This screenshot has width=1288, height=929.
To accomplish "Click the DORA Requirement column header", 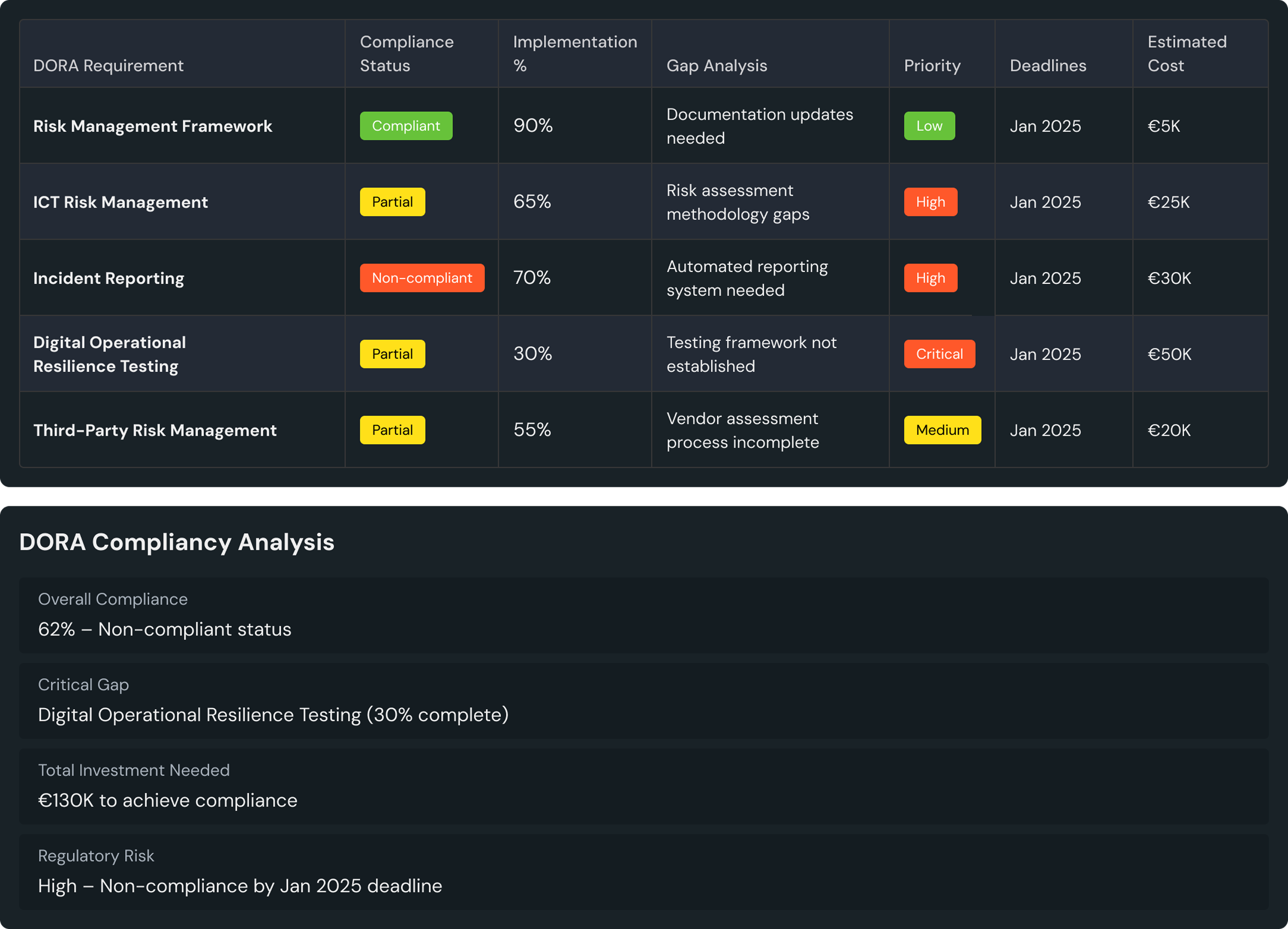I will click(108, 66).
